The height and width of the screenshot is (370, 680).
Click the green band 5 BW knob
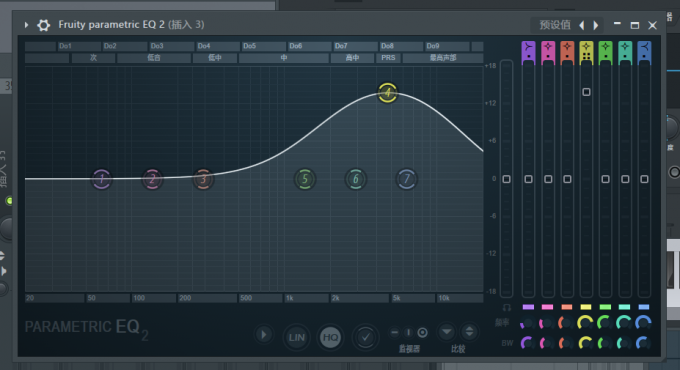[x=605, y=343]
